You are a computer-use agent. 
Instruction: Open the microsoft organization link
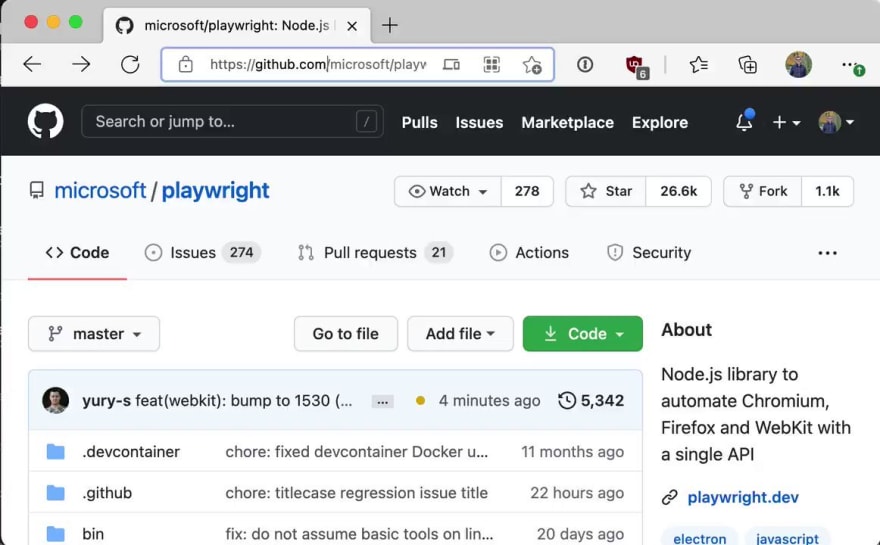click(x=100, y=191)
